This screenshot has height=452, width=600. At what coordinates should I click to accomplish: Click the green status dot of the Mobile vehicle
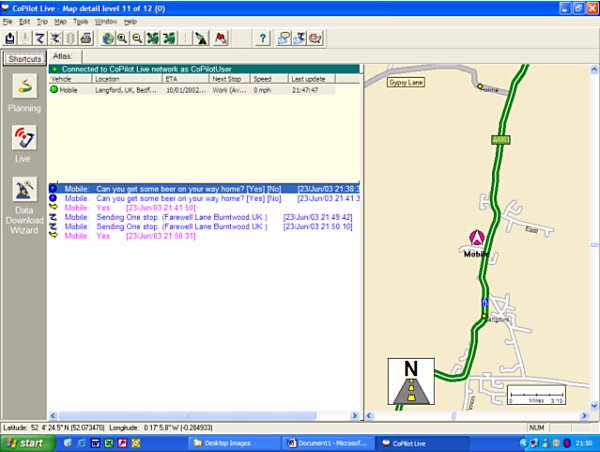(x=54, y=90)
